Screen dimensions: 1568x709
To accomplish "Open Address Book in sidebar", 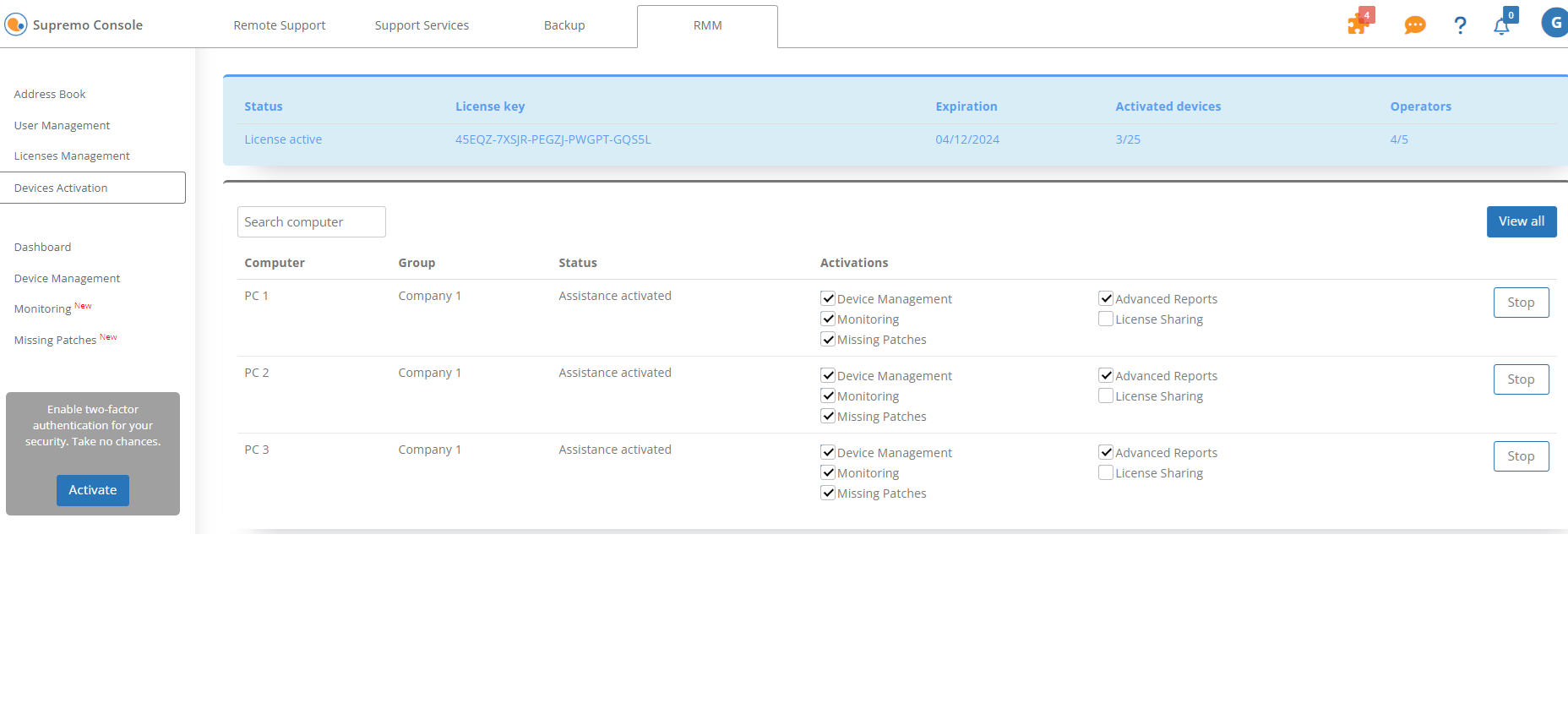I will (50, 94).
